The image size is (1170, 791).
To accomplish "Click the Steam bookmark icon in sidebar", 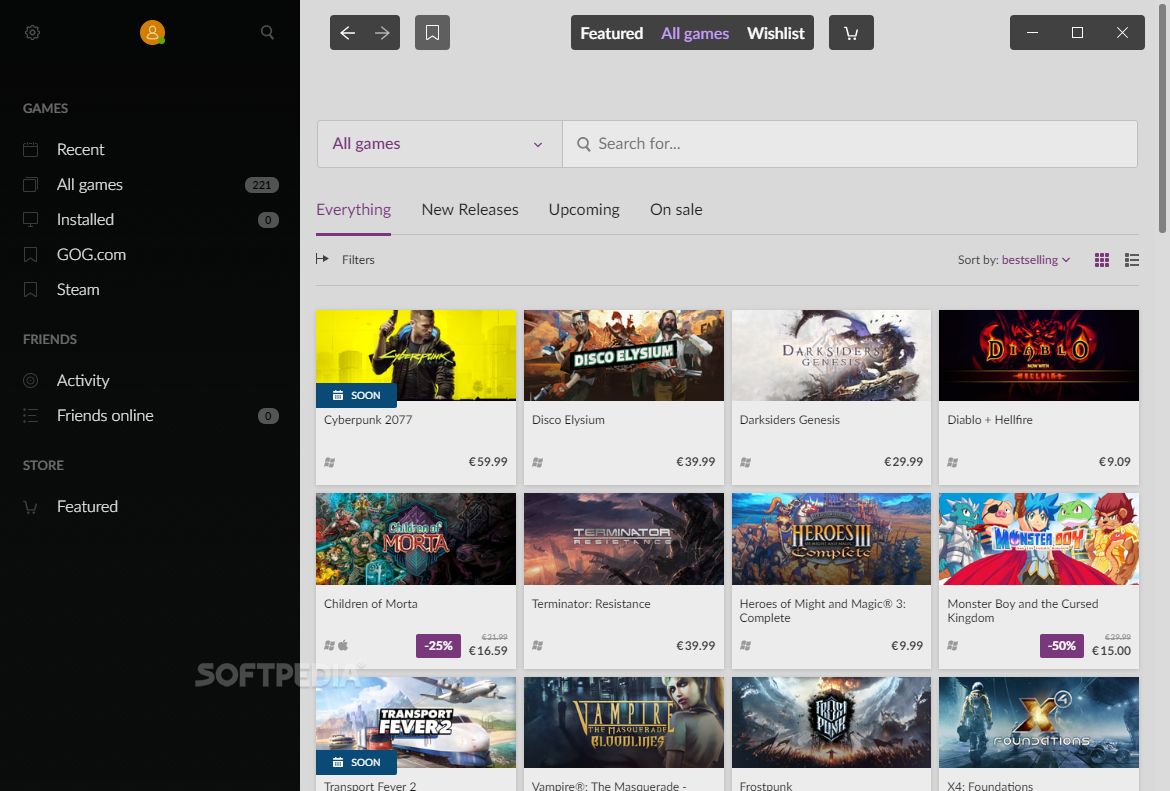I will [31, 290].
